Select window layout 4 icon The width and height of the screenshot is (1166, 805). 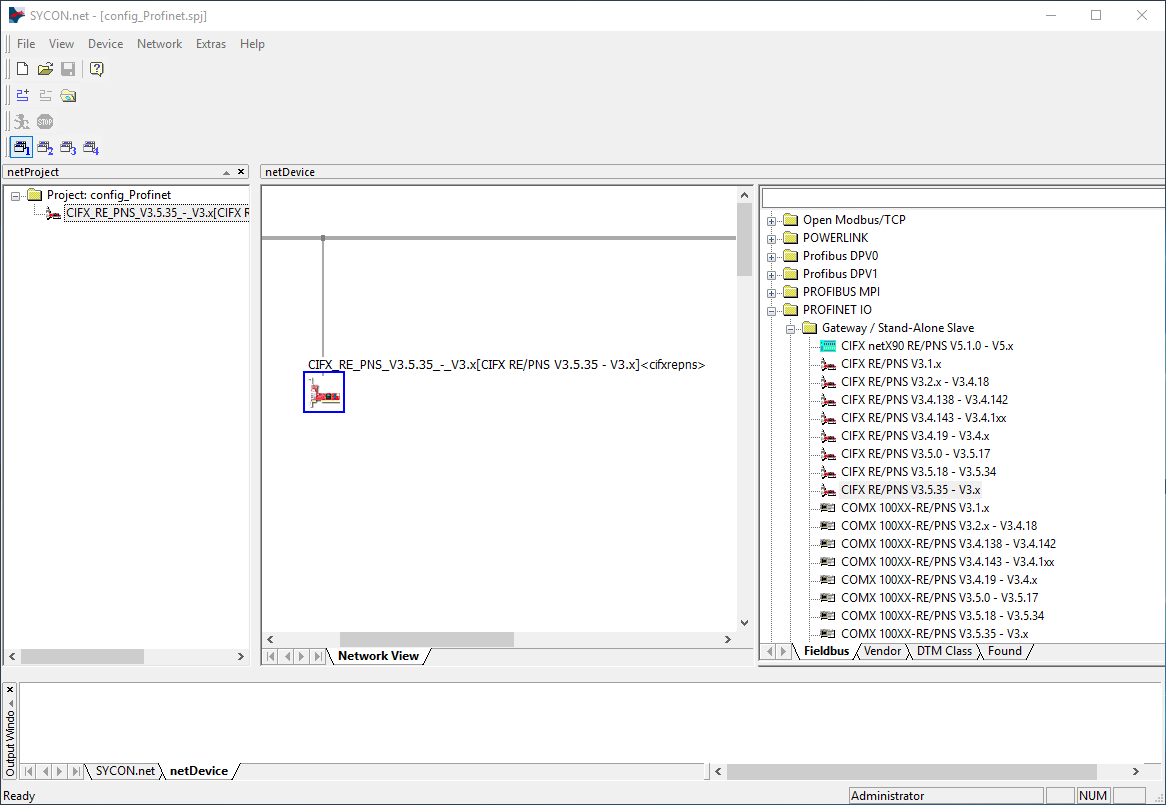coord(91,148)
